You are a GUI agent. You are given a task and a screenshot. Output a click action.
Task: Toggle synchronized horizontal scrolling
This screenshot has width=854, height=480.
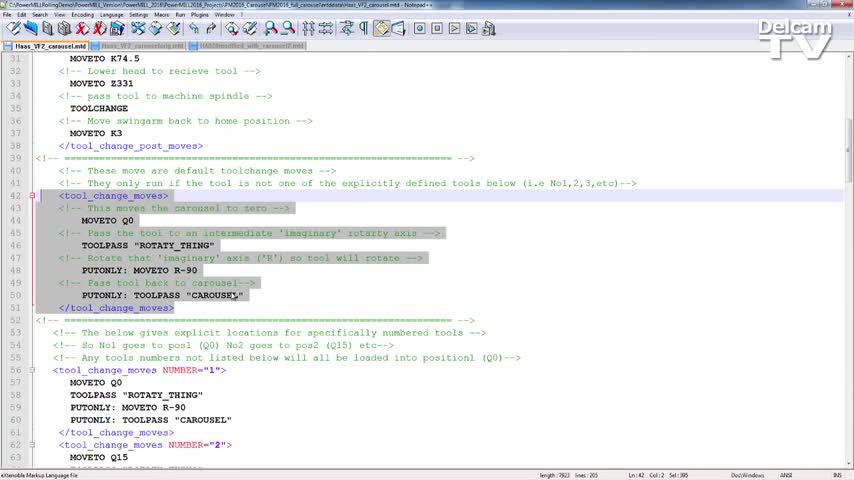point(326,28)
